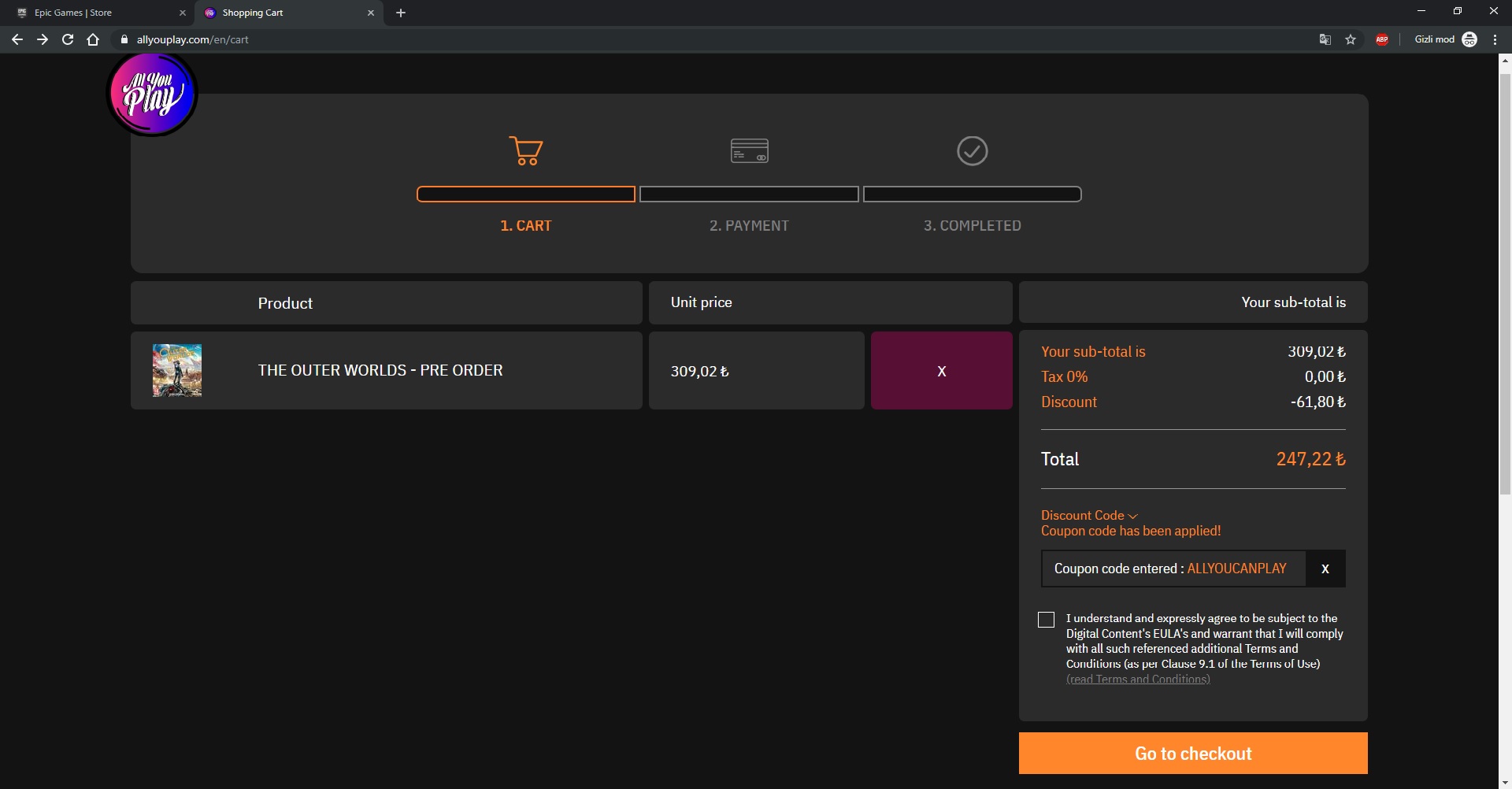Screen dimensions: 1512x789
Task: Click the completed progress bar segment
Action: point(972,194)
